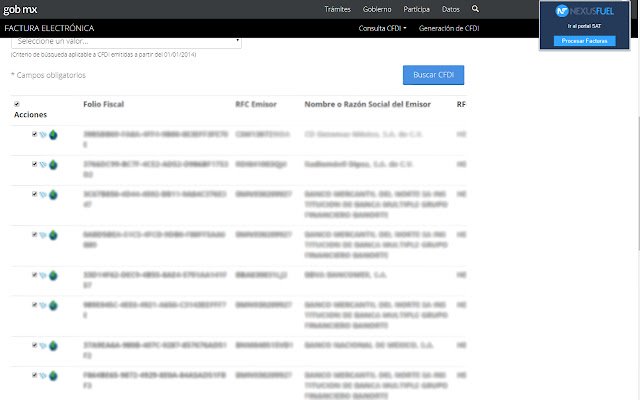Click the Acciones column header
640x400 pixels.
tap(31, 115)
